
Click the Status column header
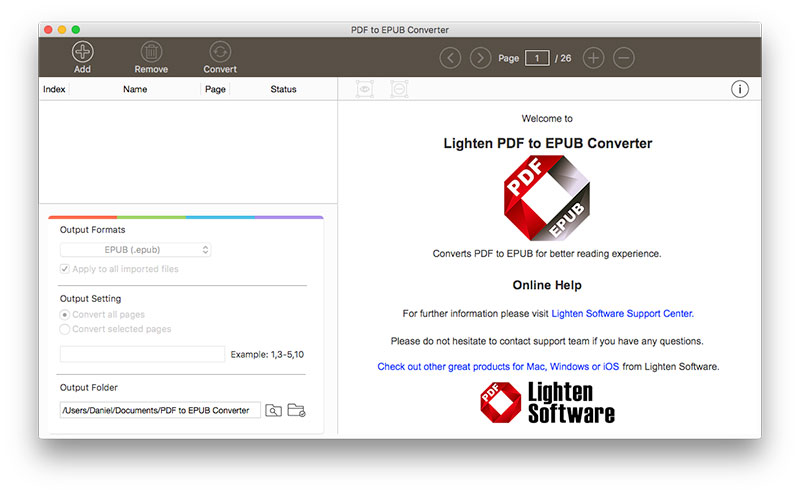[283, 89]
